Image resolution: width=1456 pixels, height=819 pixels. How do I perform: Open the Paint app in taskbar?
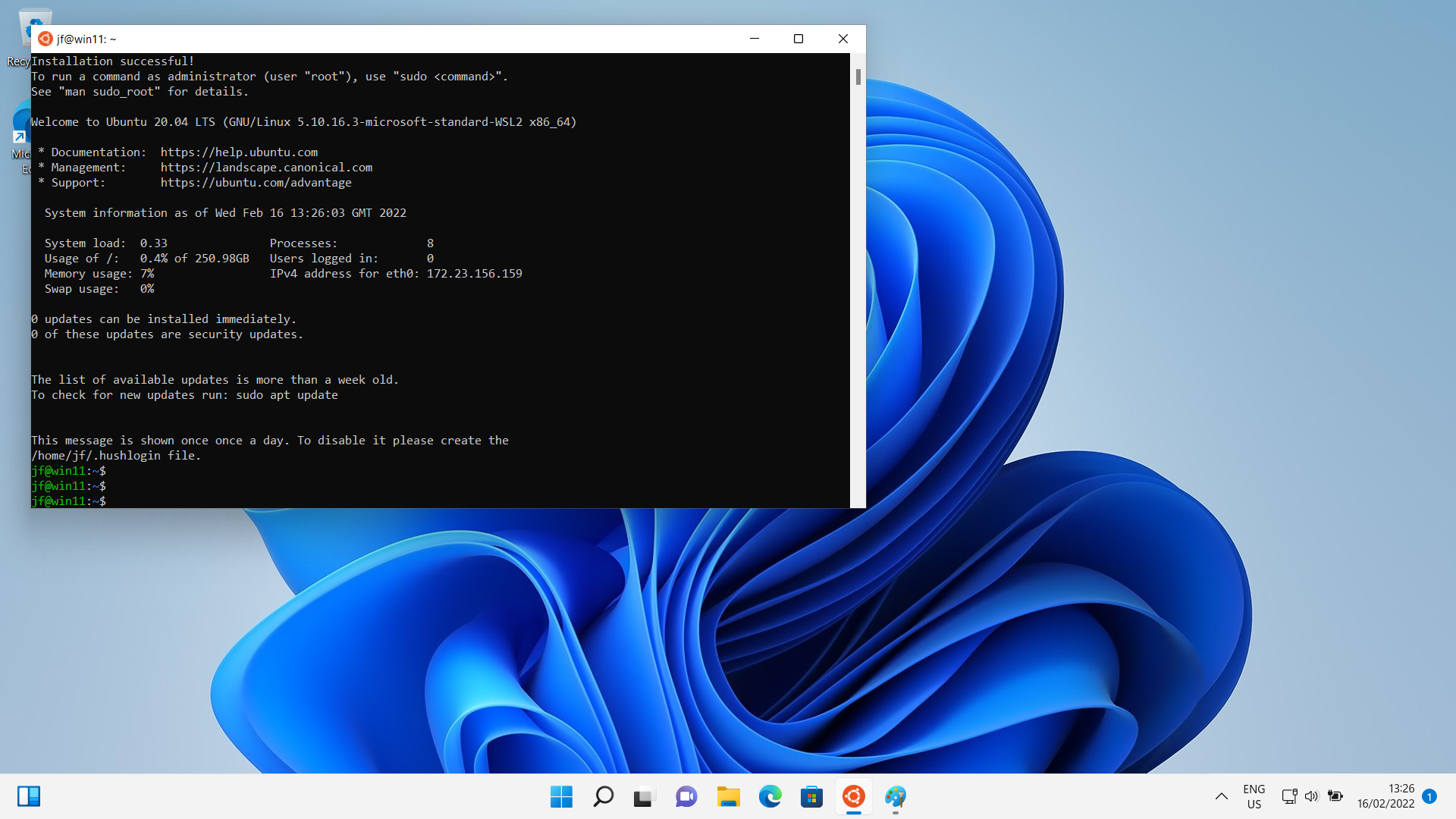pos(895,796)
